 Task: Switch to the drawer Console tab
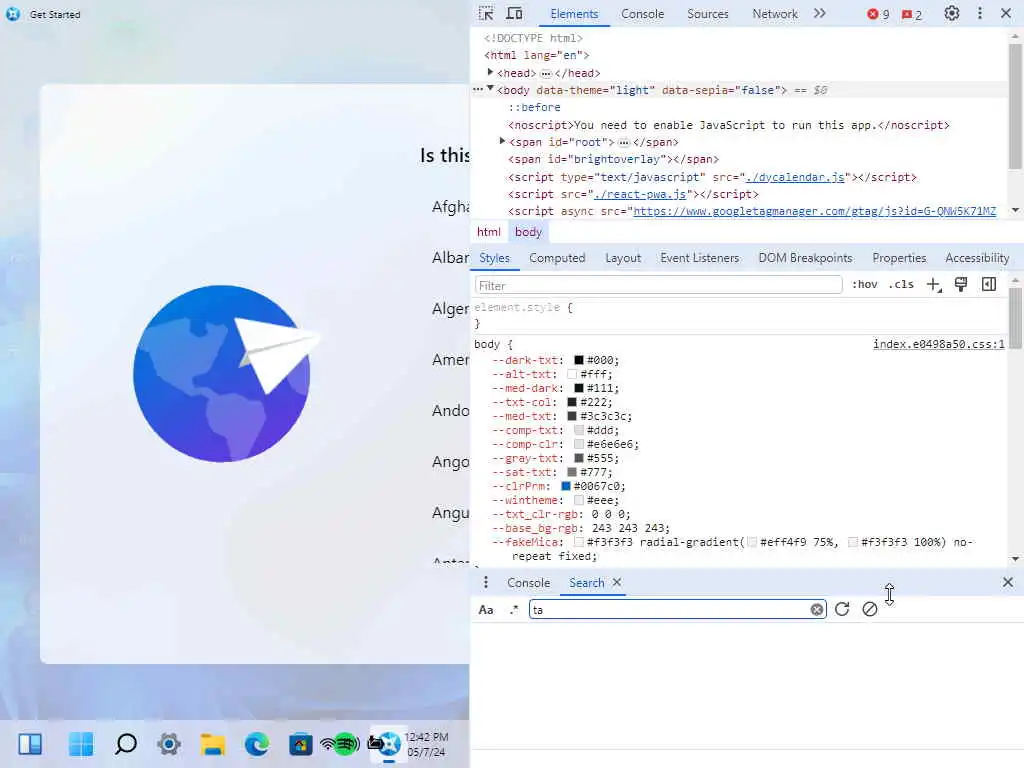(x=528, y=583)
